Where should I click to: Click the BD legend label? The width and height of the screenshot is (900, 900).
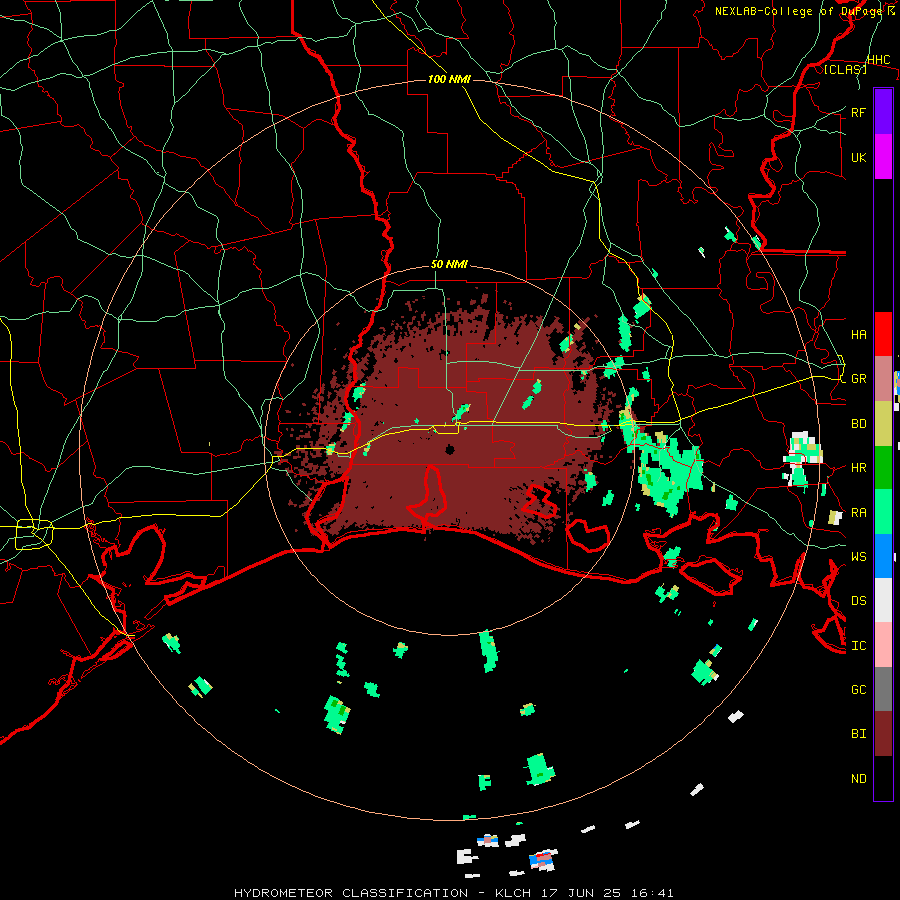(x=859, y=424)
